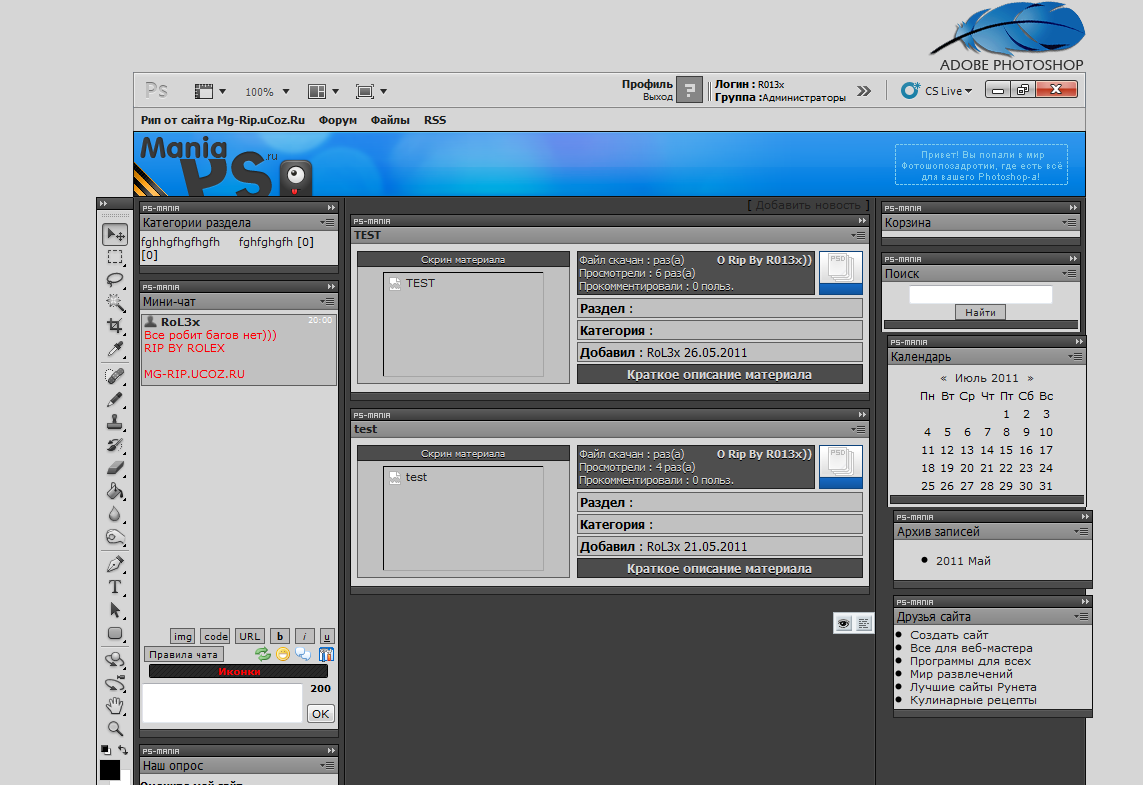Image resolution: width=1143 pixels, height=785 pixels.
Task: Select the History Brush tool
Action: [115, 445]
